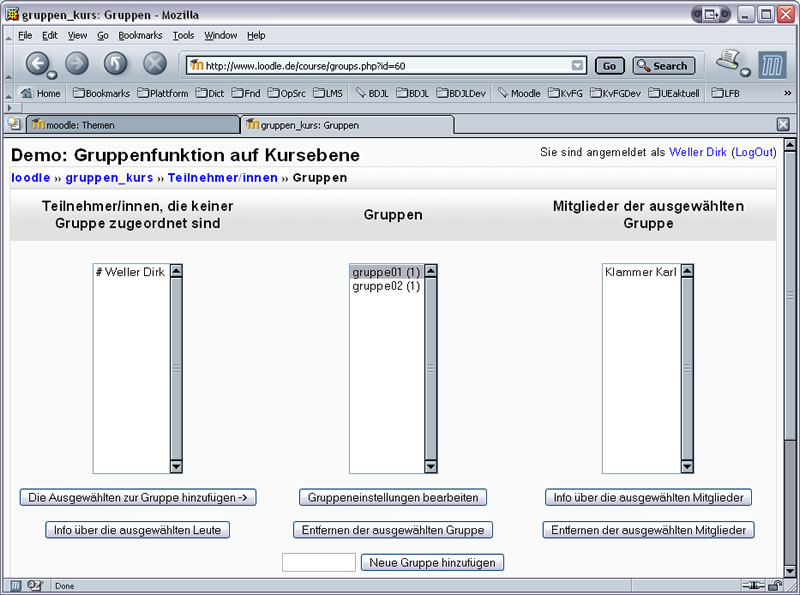Click the Stop loading icon
The image size is (800, 595).
pyautogui.click(x=155, y=65)
